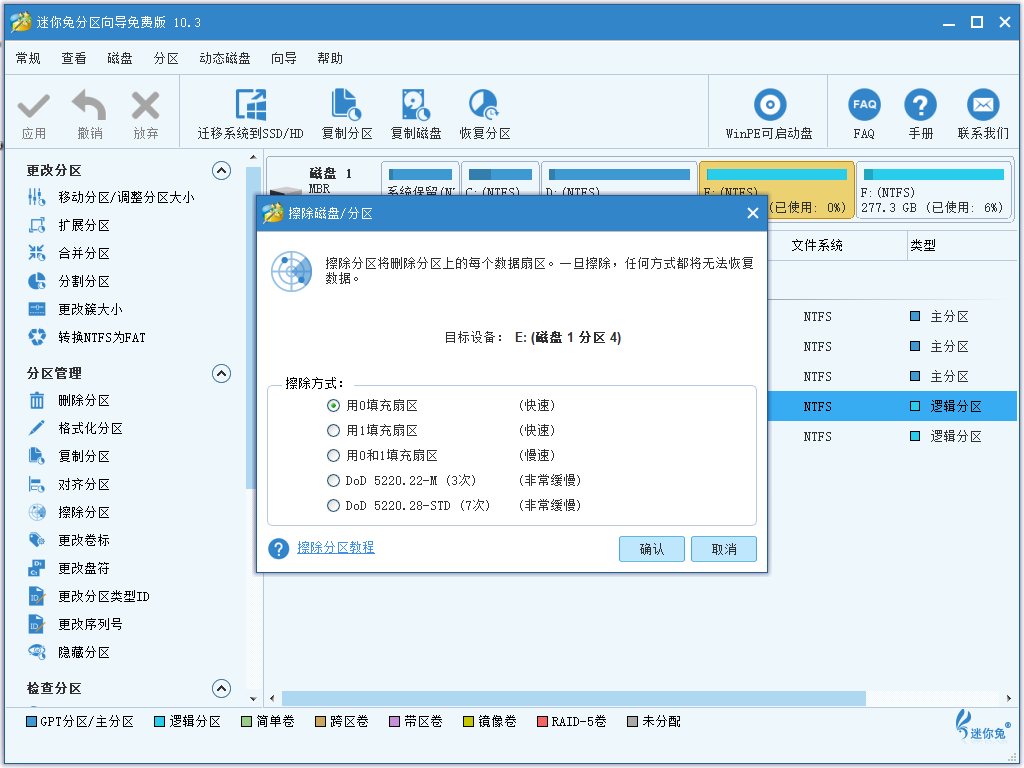This screenshot has width=1024, height=768.
Task: Select DoD 5220.22-M (3次) wipe method
Action: pyautogui.click(x=334, y=481)
